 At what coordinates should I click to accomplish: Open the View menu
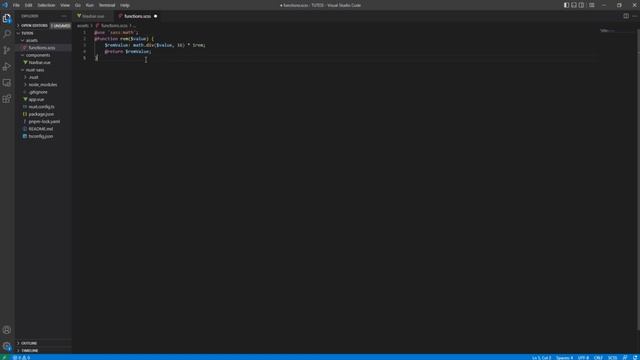pyautogui.click(x=65, y=5)
